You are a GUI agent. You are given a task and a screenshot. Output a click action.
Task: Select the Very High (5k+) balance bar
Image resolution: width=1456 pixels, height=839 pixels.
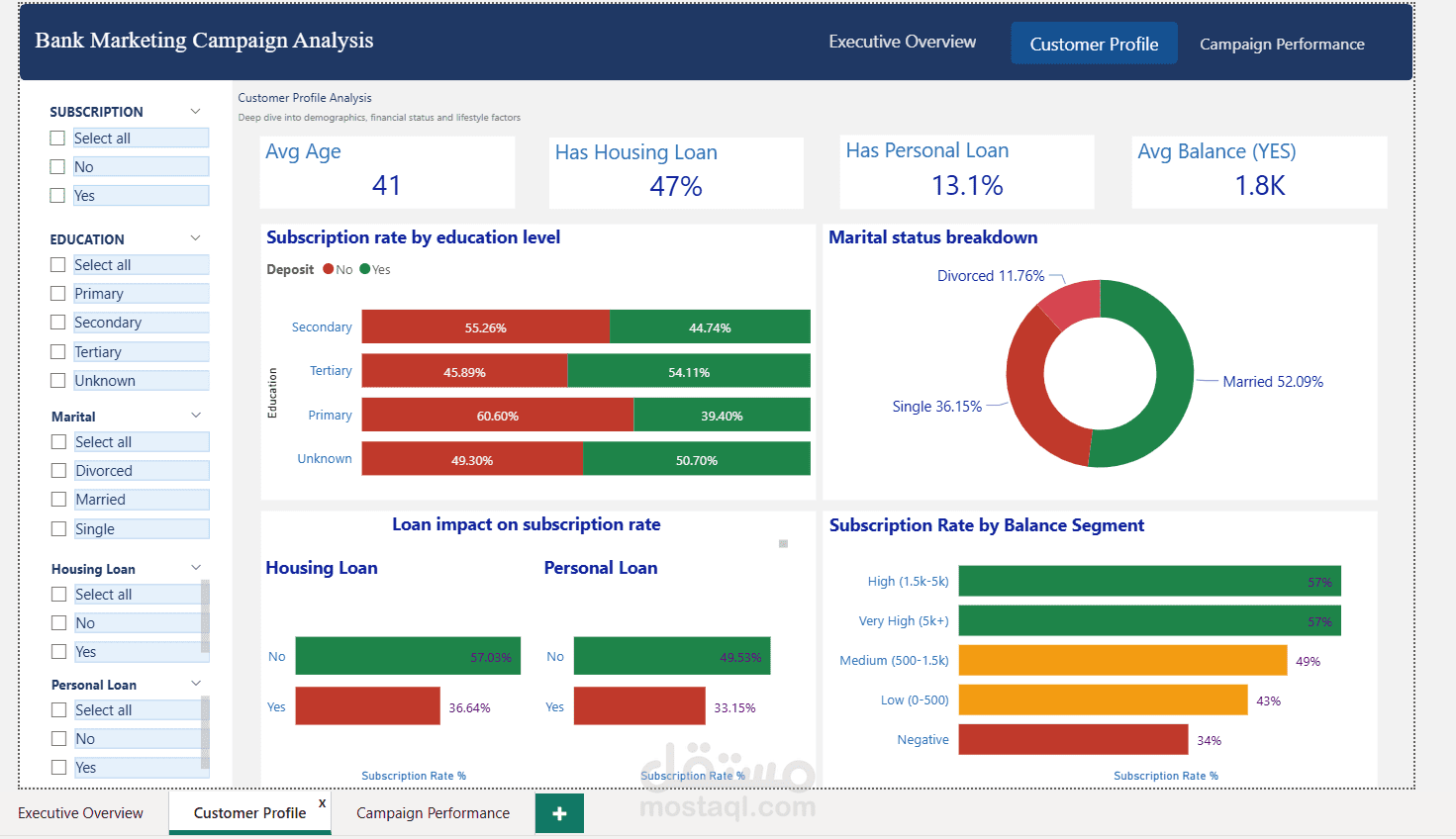click(x=1149, y=621)
